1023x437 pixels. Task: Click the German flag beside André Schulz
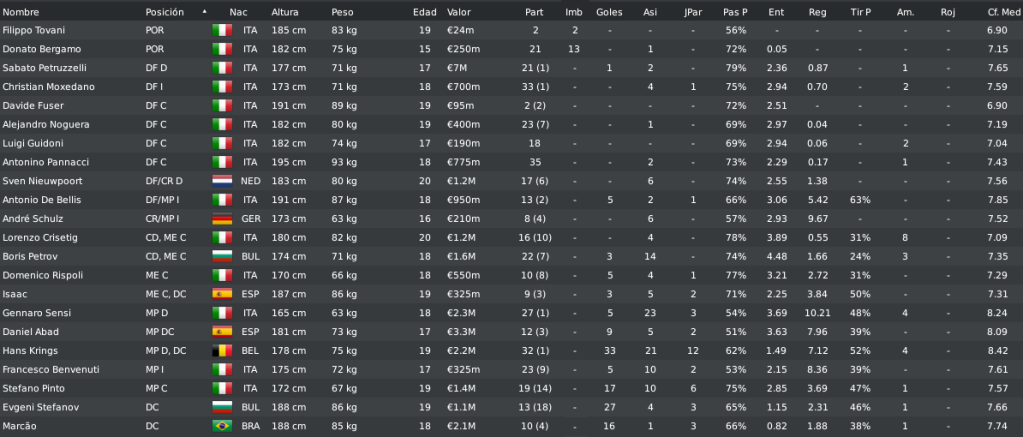point(222,218)
